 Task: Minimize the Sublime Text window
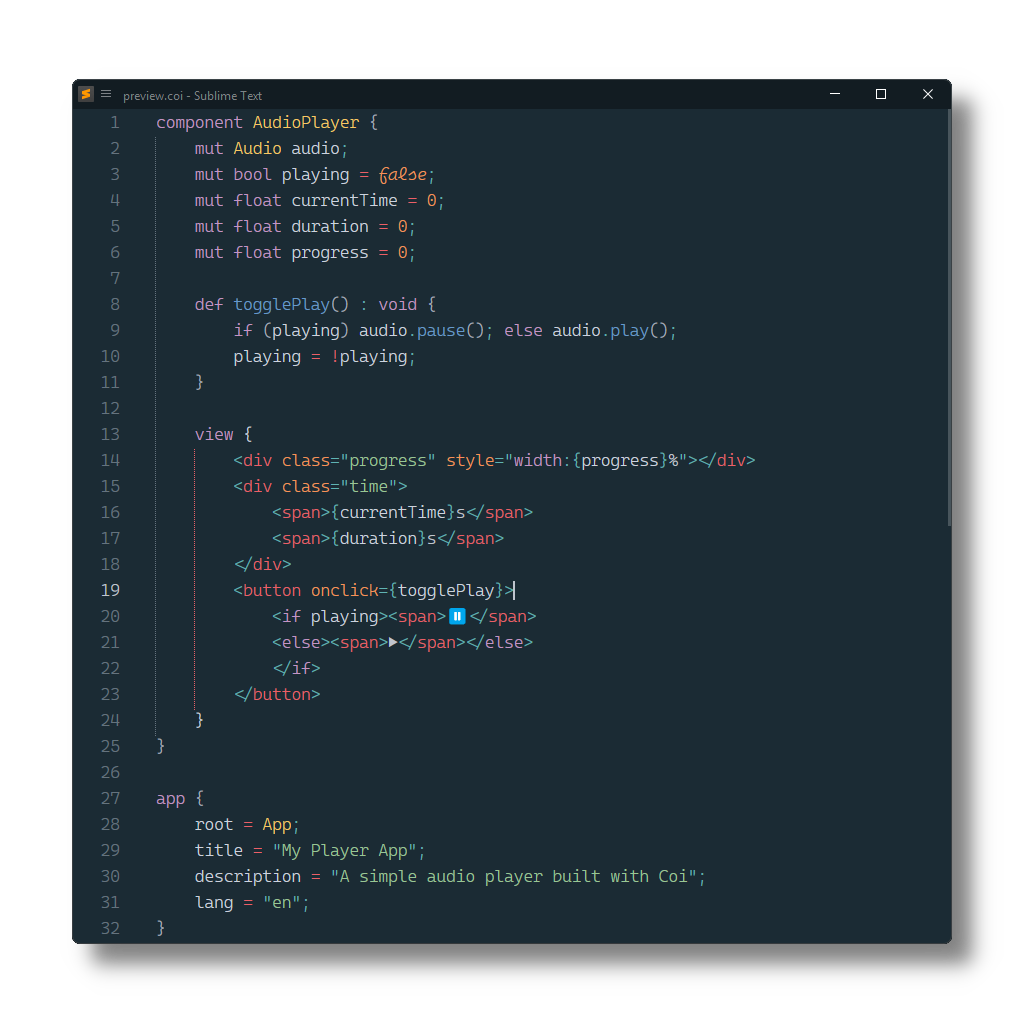pyautogui.click(x=835, y=94)
